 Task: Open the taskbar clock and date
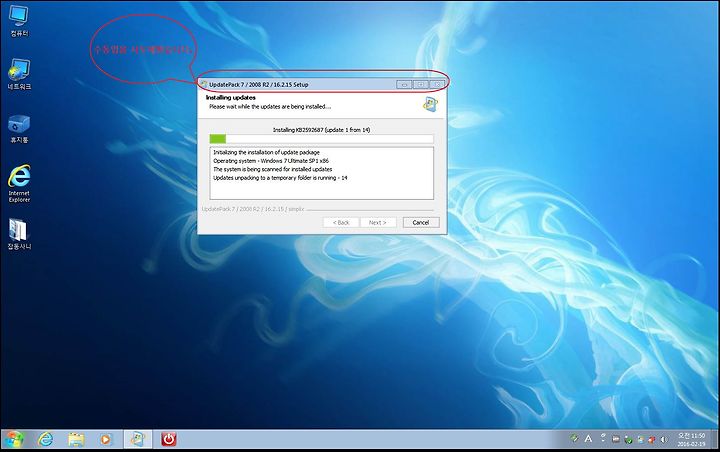691,440
